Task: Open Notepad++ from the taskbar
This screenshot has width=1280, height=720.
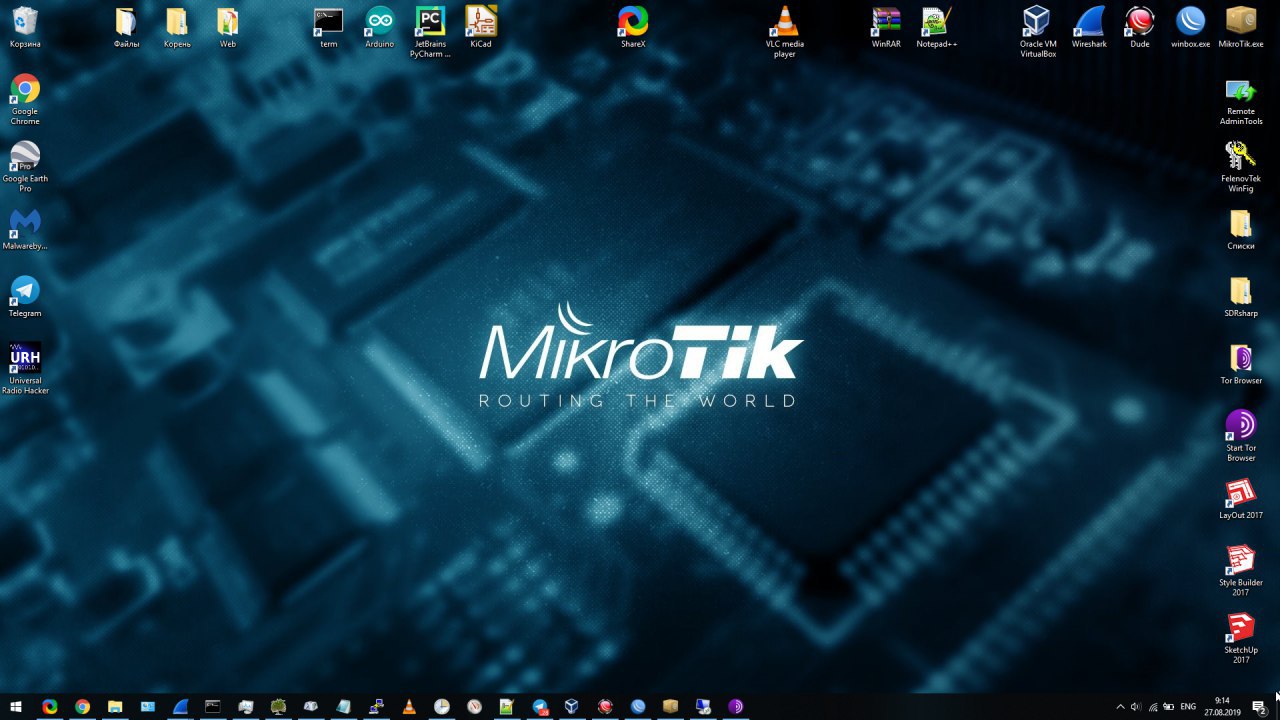Action: point(506,706)
